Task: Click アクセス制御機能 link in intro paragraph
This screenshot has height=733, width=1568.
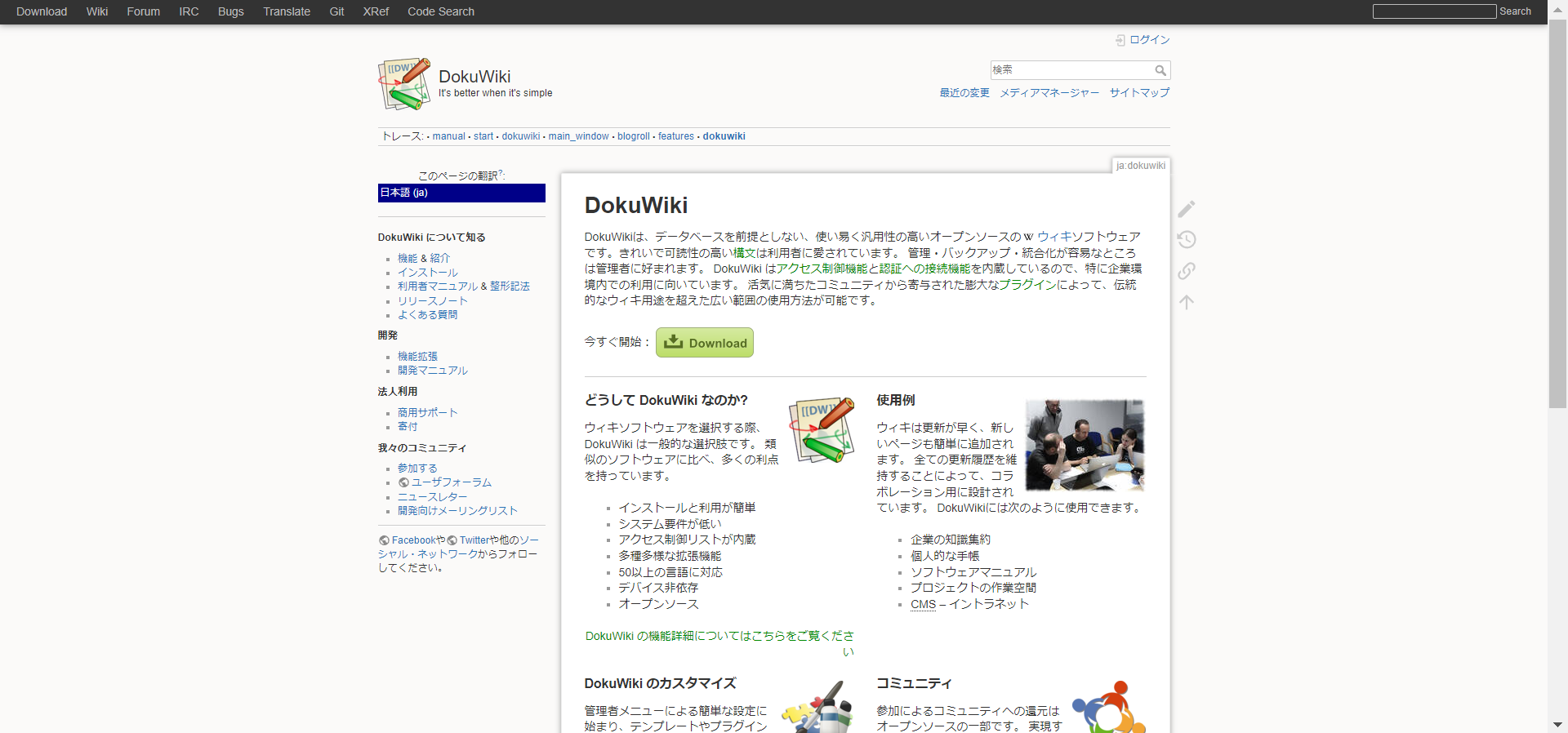Action: (822, 269)
